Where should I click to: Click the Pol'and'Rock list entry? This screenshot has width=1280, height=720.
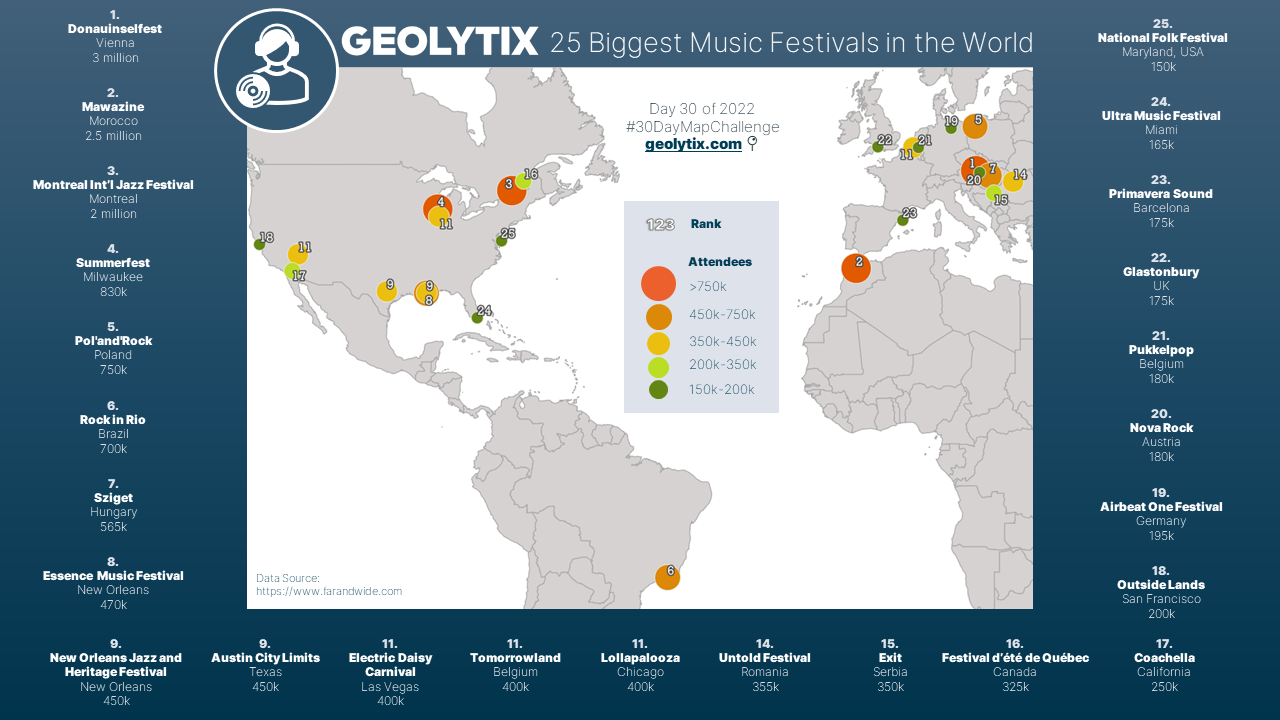point(113,348)
